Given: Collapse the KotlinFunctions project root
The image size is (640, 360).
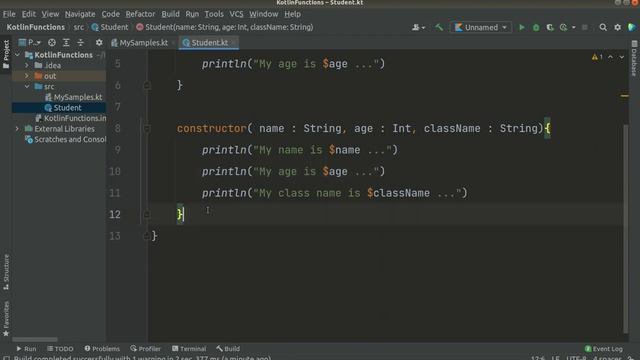Looking at the screenshot, I should (x=18, y=55).
